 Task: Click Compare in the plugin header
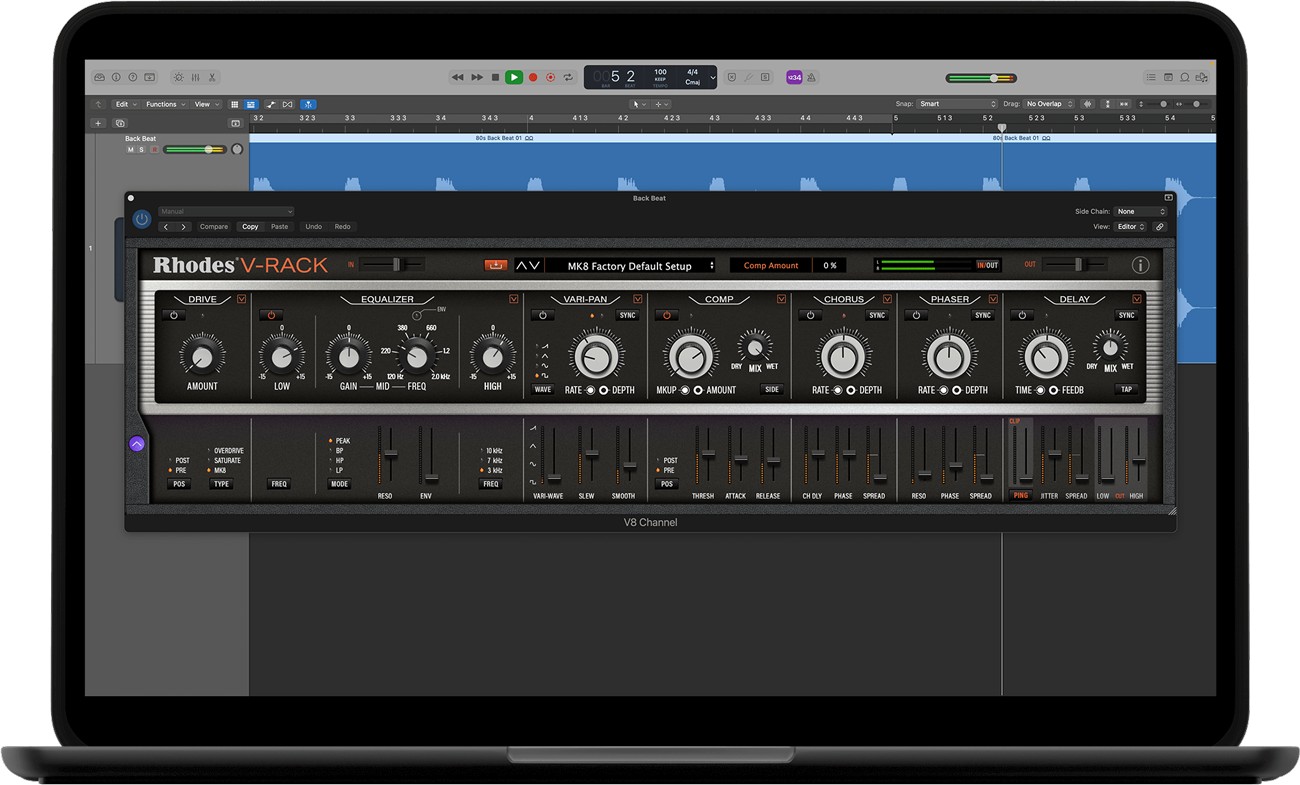tap(213, 226)
